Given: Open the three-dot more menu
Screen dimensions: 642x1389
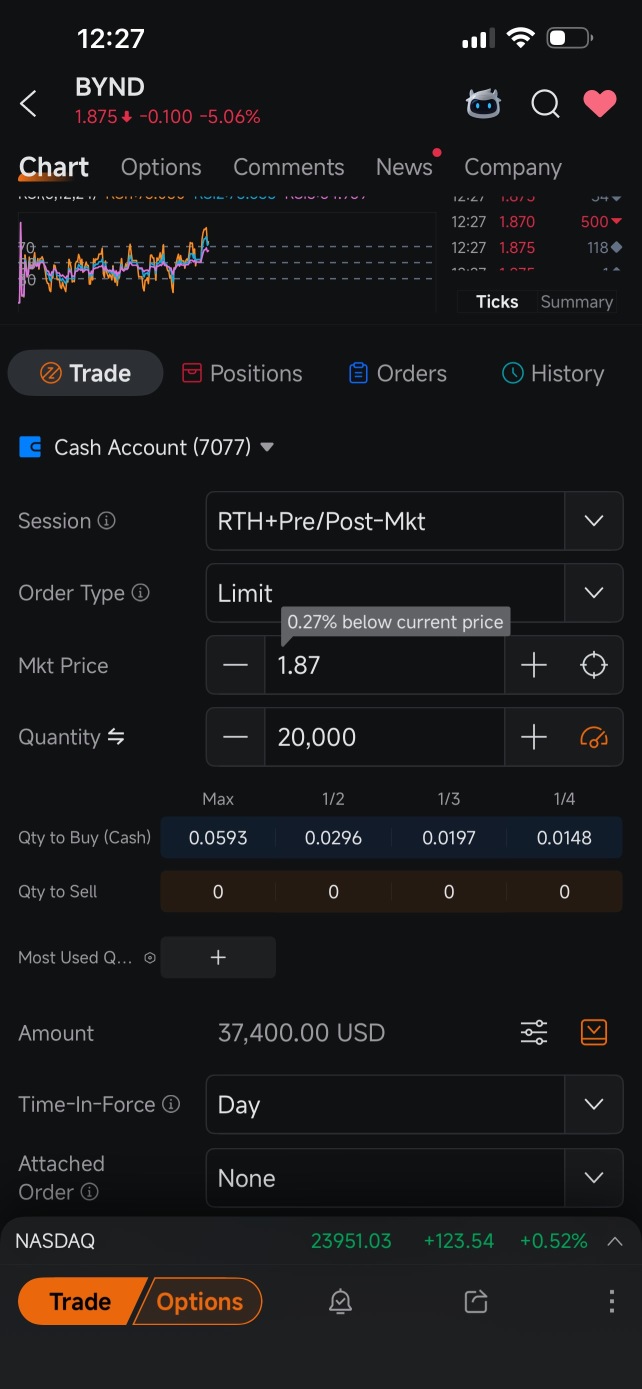Looking at the screenshot, I should point(611,1301).
